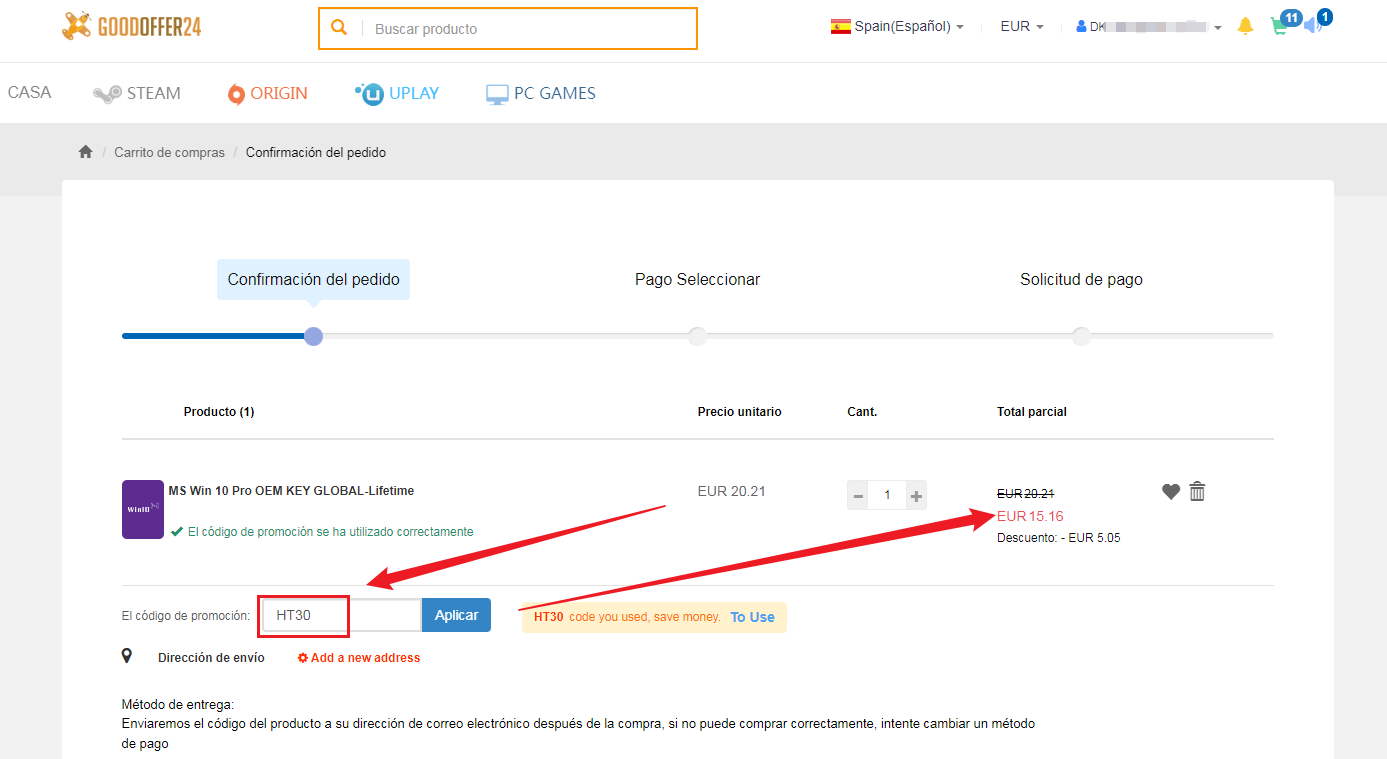The width and height of the screenshot is (1387, 759).
Task: Click the shipping address location pin icon
Action: (127, 656)
